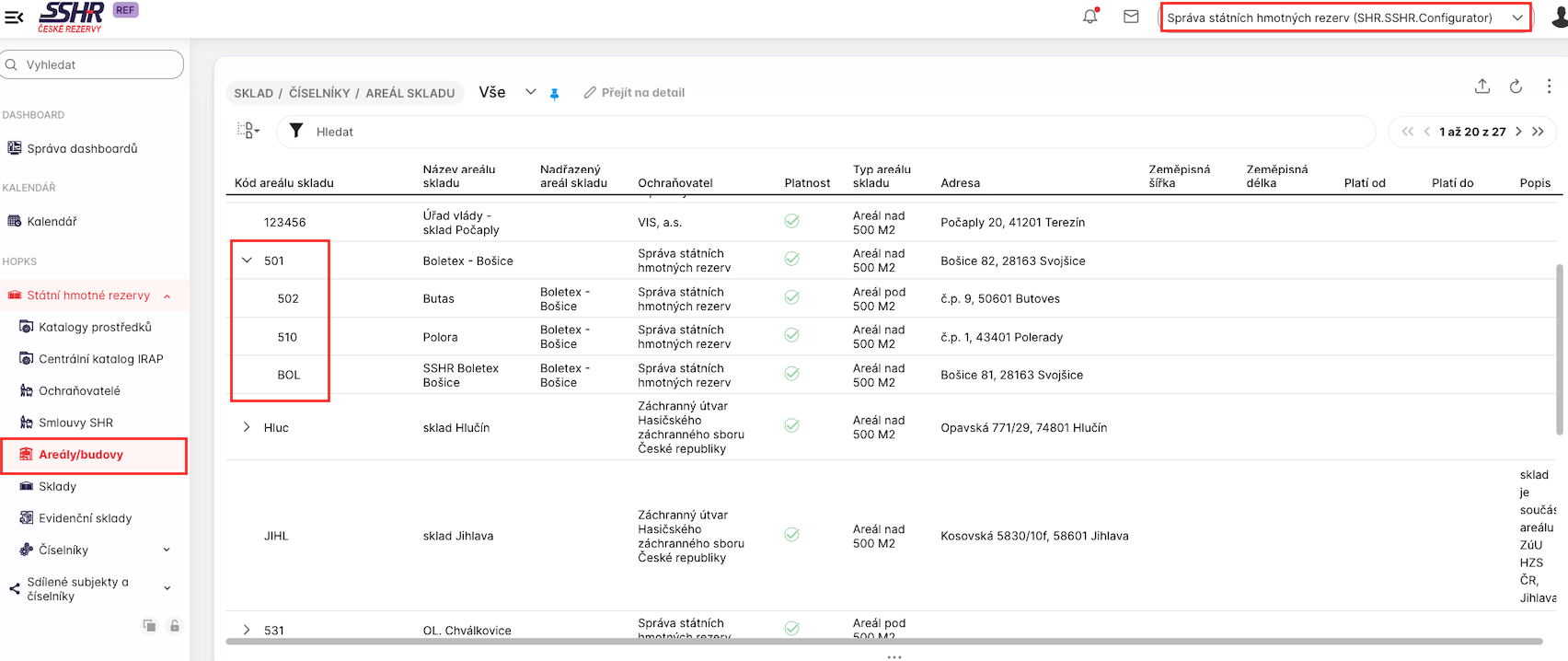
Task: Open the tree structure view icon
Action: [248, 131]
